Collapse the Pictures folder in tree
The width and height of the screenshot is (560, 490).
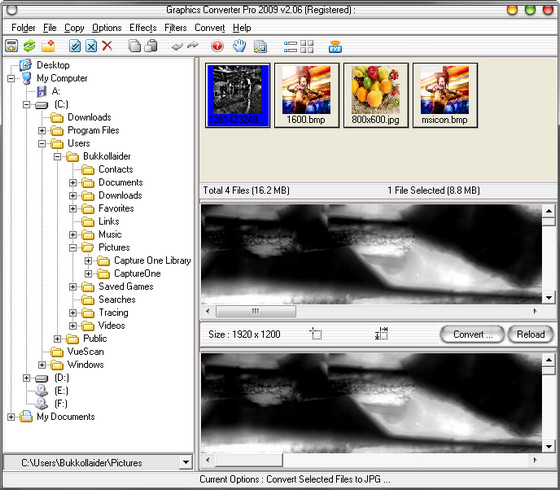click(73, 248)
